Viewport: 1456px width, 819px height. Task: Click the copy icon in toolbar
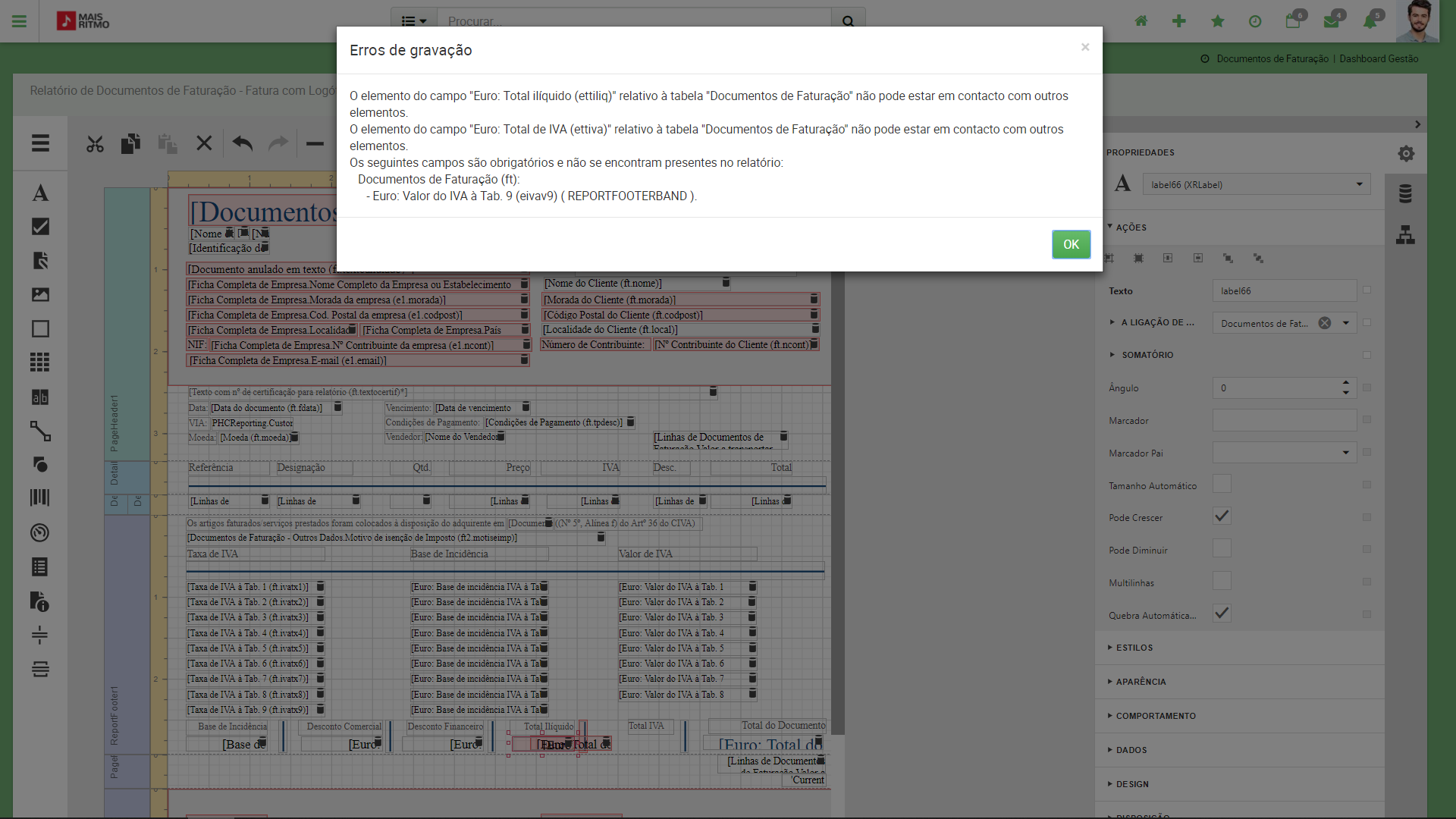(x=130, y=143)
